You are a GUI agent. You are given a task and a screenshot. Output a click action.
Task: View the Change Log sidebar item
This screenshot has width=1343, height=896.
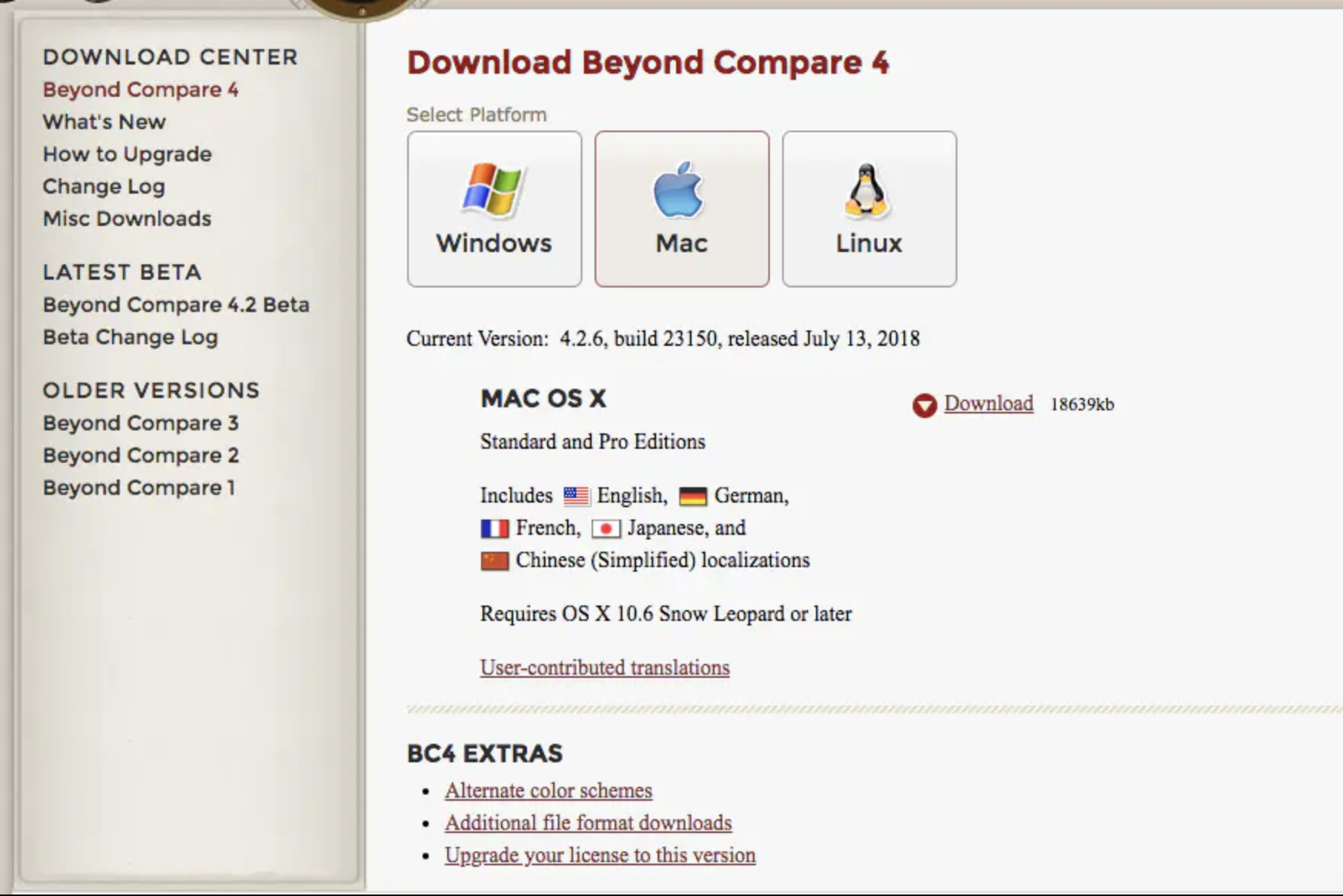click(104, 186)
